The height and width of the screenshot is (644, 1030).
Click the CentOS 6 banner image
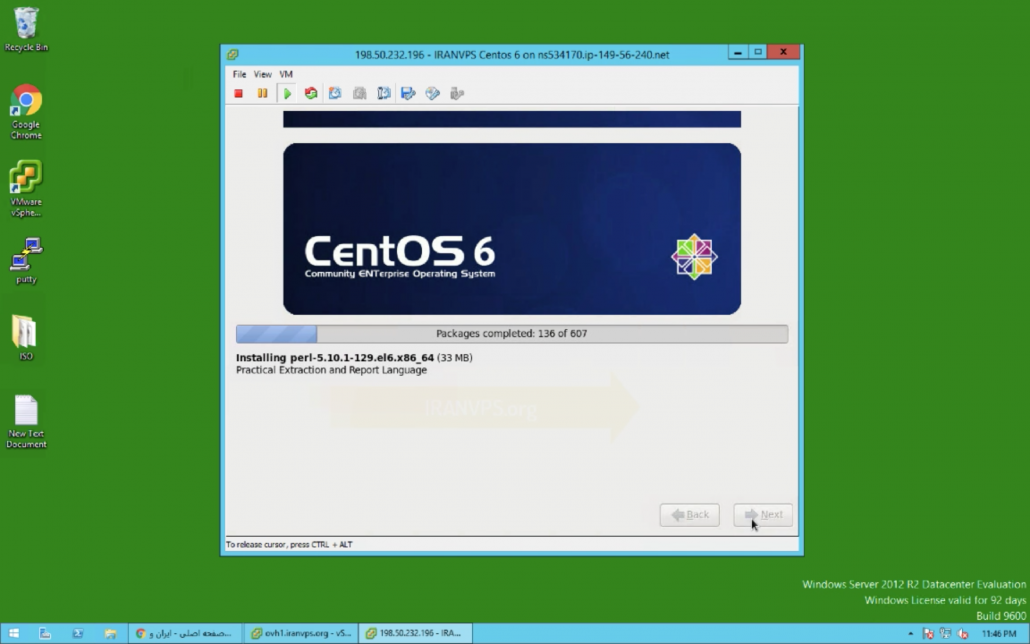[x=511, y=229]
